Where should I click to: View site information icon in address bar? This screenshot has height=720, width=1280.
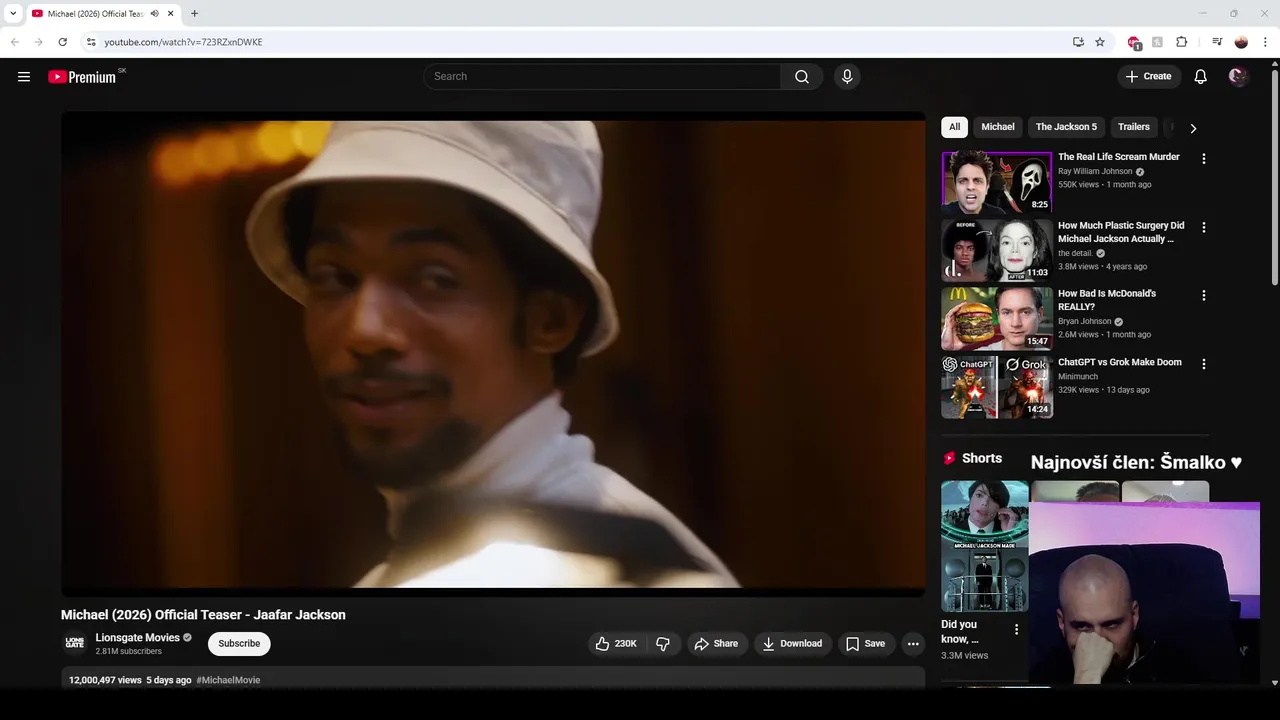pyautogui.click(x=91, y=42)
